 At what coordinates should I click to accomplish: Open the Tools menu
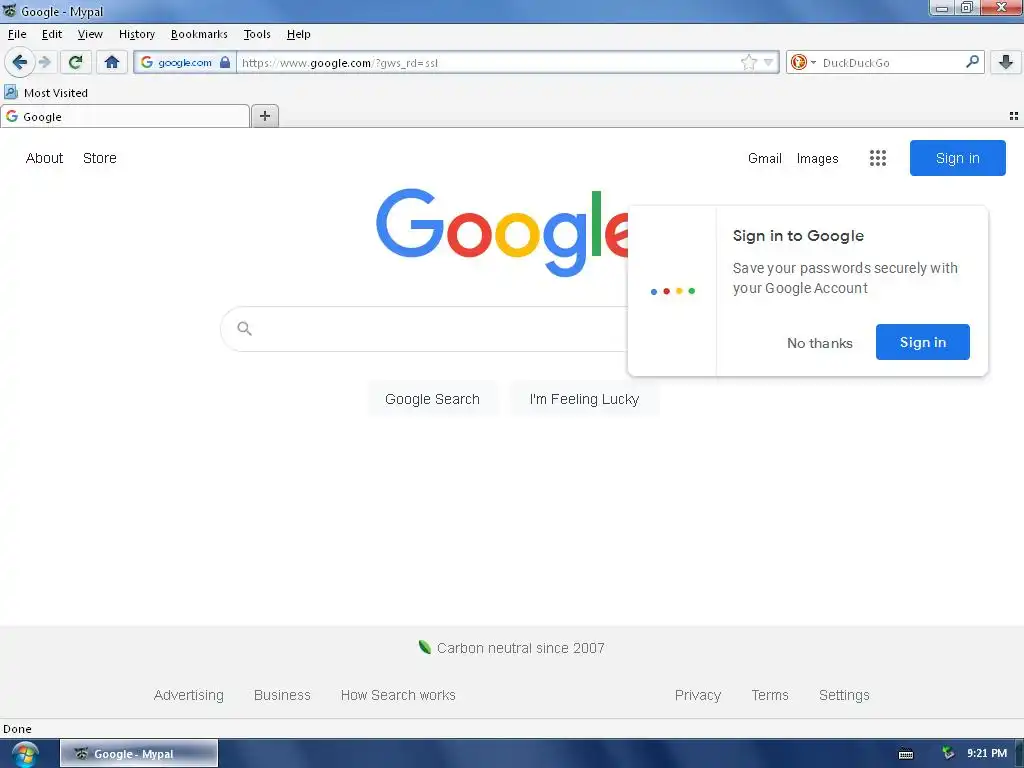pos(257,34)
